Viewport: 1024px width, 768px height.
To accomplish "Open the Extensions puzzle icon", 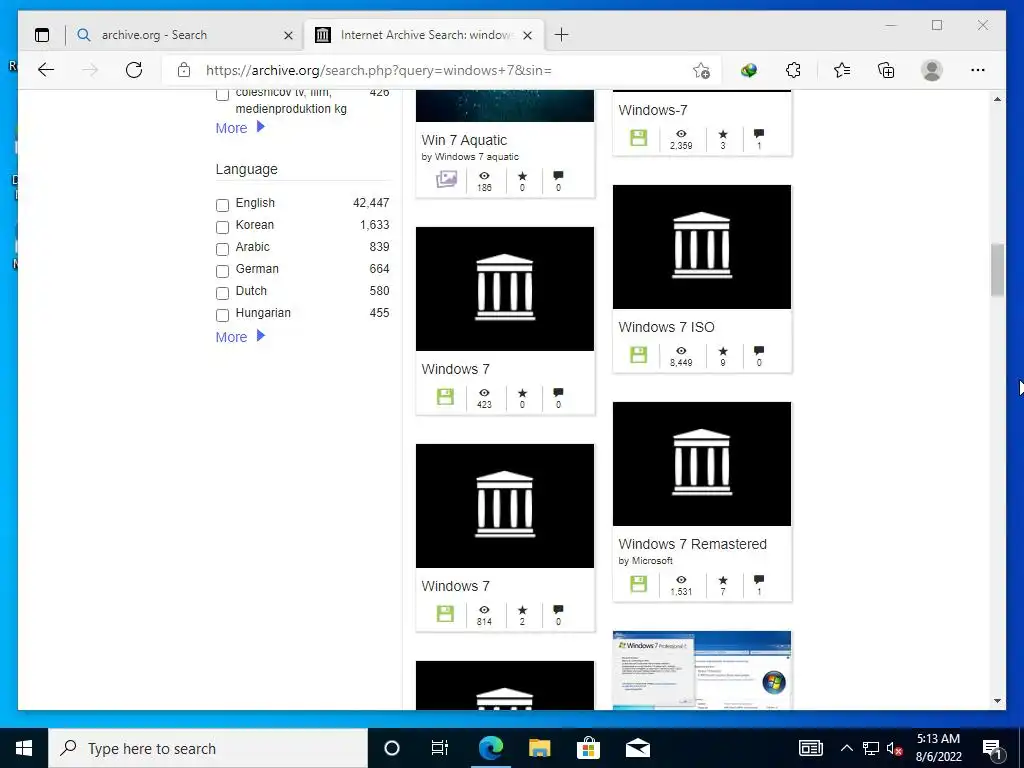I will click(x=793, y=70).
